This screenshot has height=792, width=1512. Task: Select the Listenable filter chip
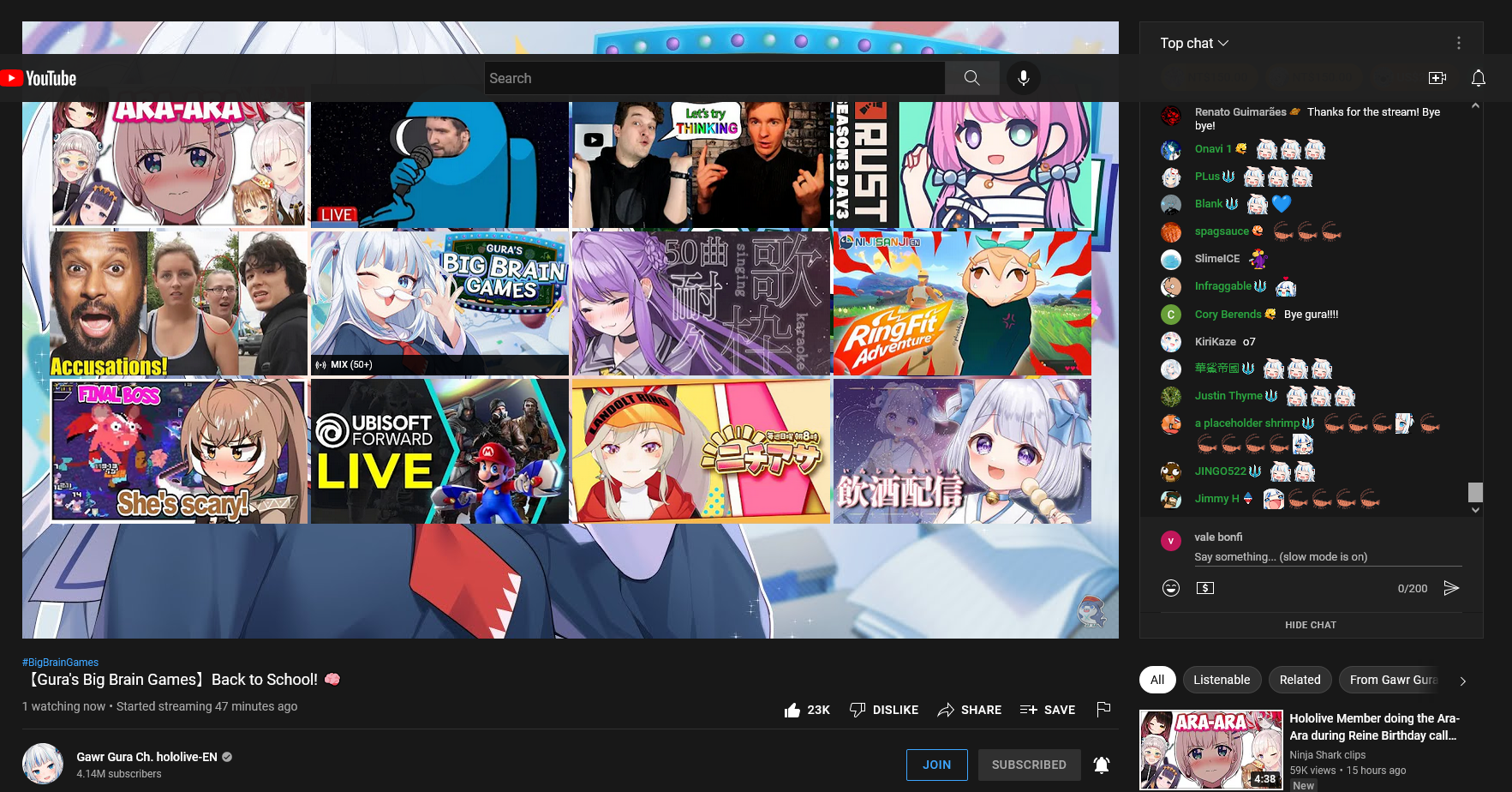tap(1222, 680)
